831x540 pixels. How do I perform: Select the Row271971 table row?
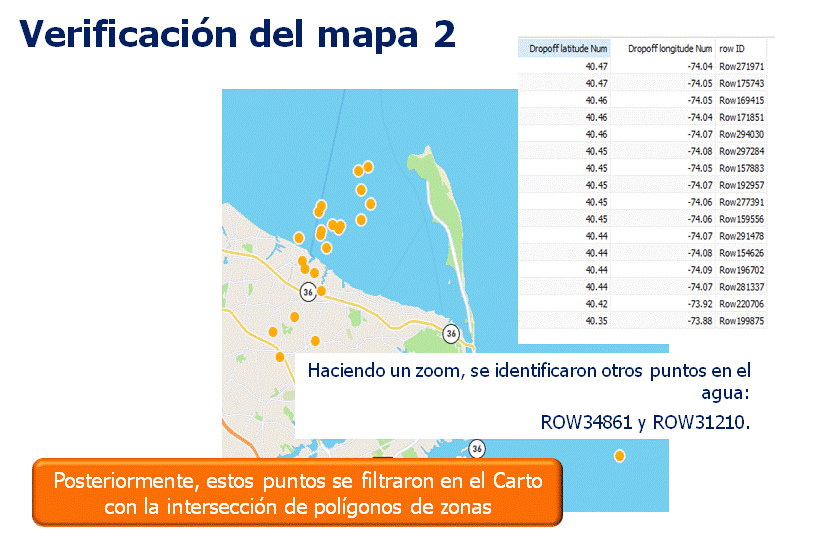[742, 66]
